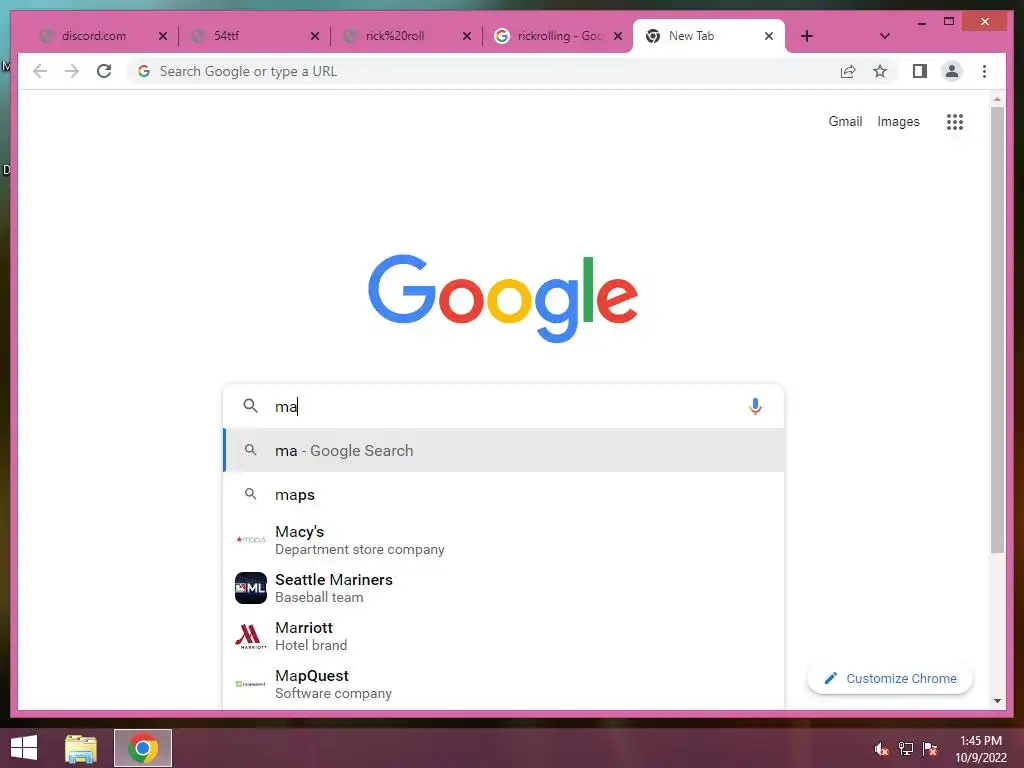Image resolution: width=1024 pixels, height=768 pixels.
Task: Open the Chrome side panel
Action: tap(920, 71)
